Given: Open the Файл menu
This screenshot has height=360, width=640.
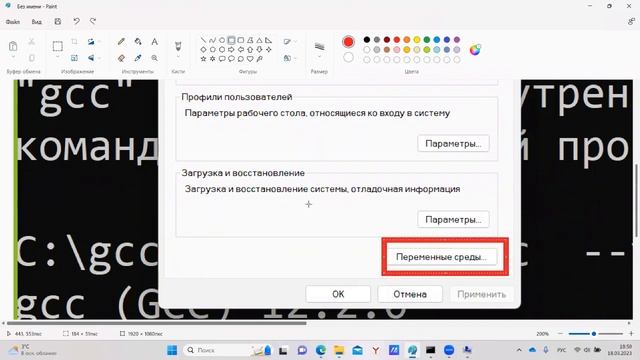Looking at the screenshot, I should click(13, 22).
